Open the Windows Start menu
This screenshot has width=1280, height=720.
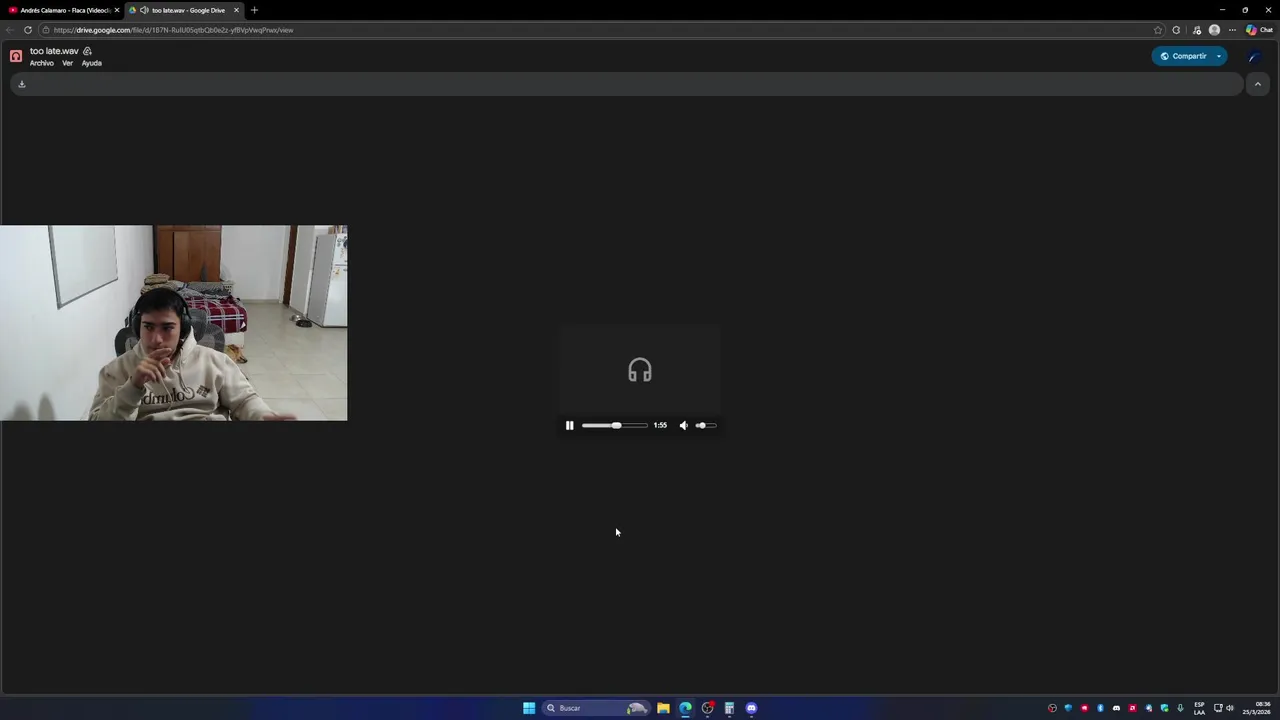coord(529,708)
